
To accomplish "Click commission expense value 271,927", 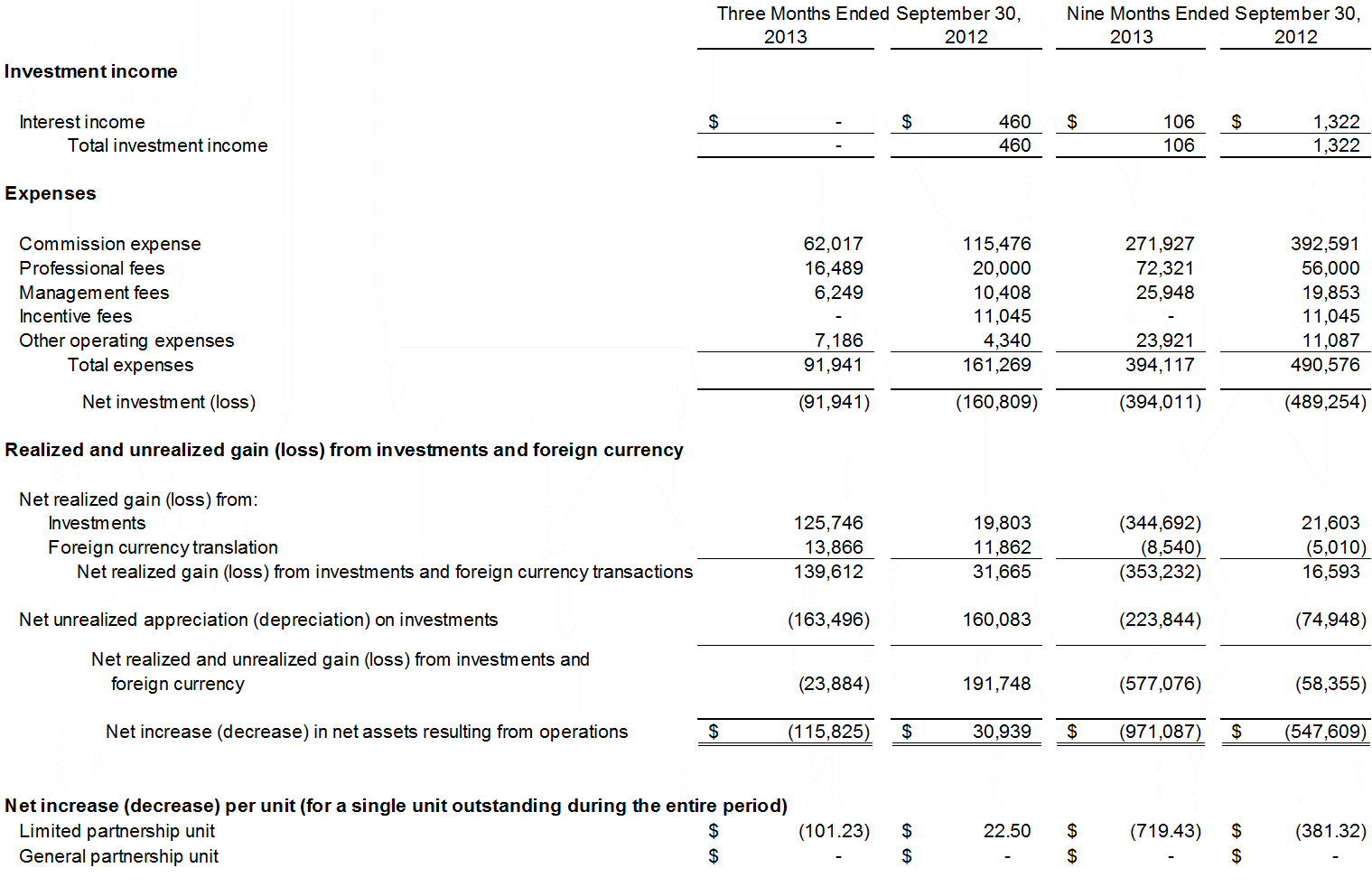I will click(x=1160, y=244).
